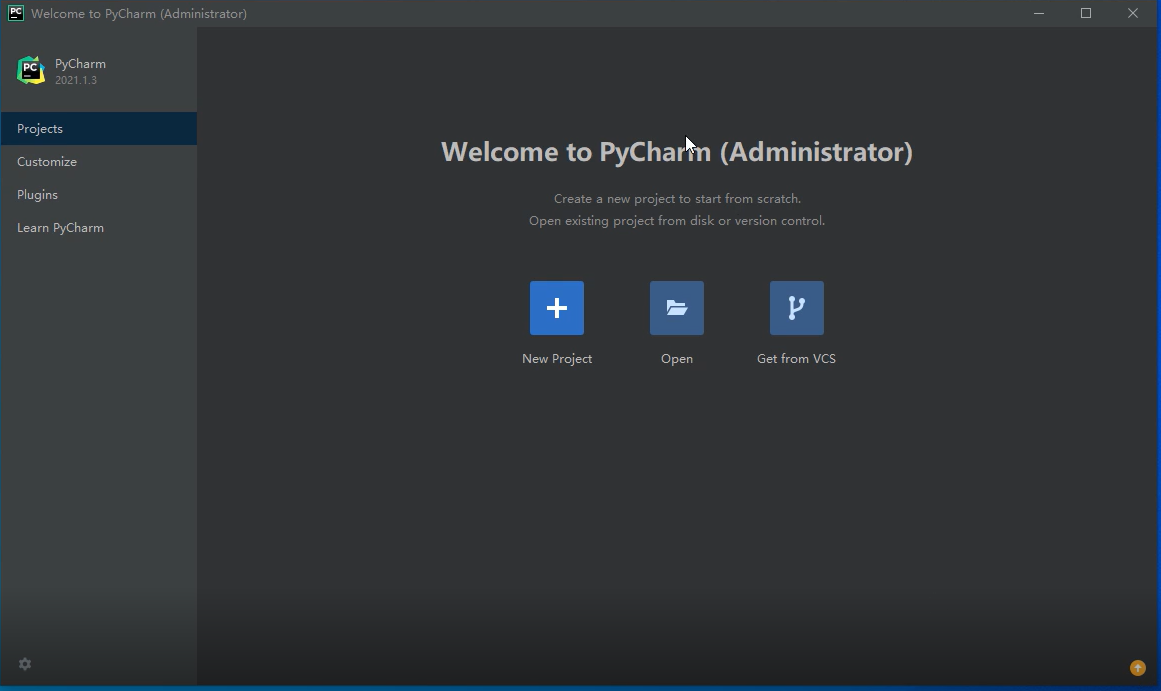Maximize the PyCharm welcome window
The image size is (1161, 691).
pyautogui.click(x=1085, y=13)
